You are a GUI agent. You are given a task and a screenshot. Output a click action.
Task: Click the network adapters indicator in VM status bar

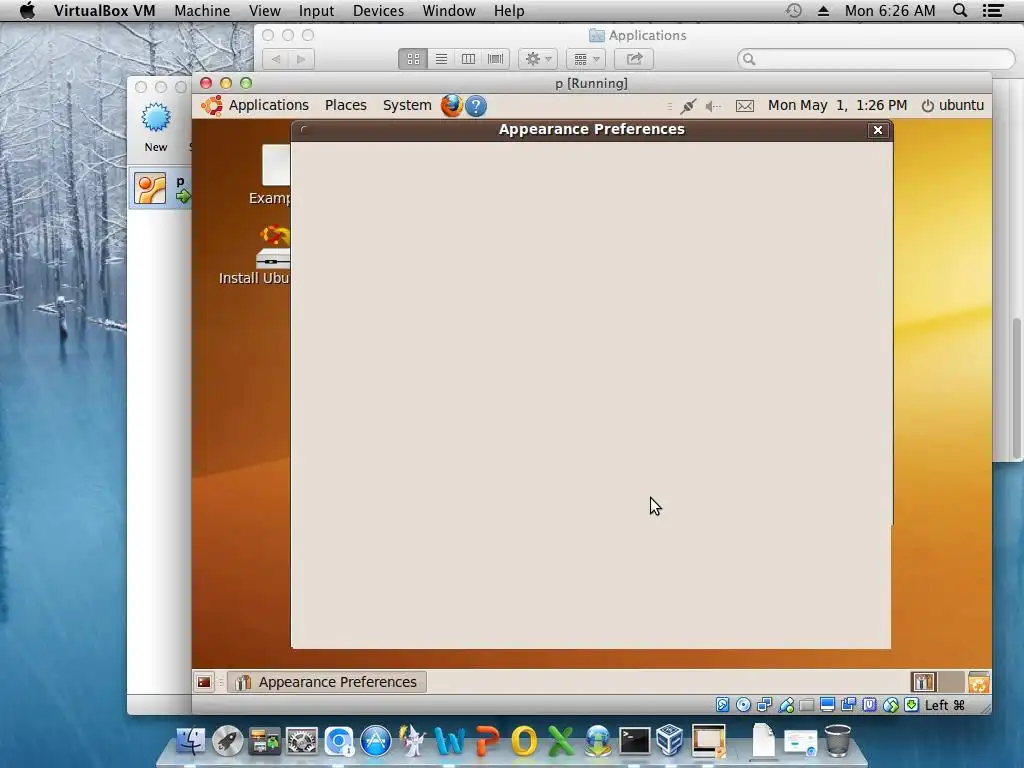764,705
